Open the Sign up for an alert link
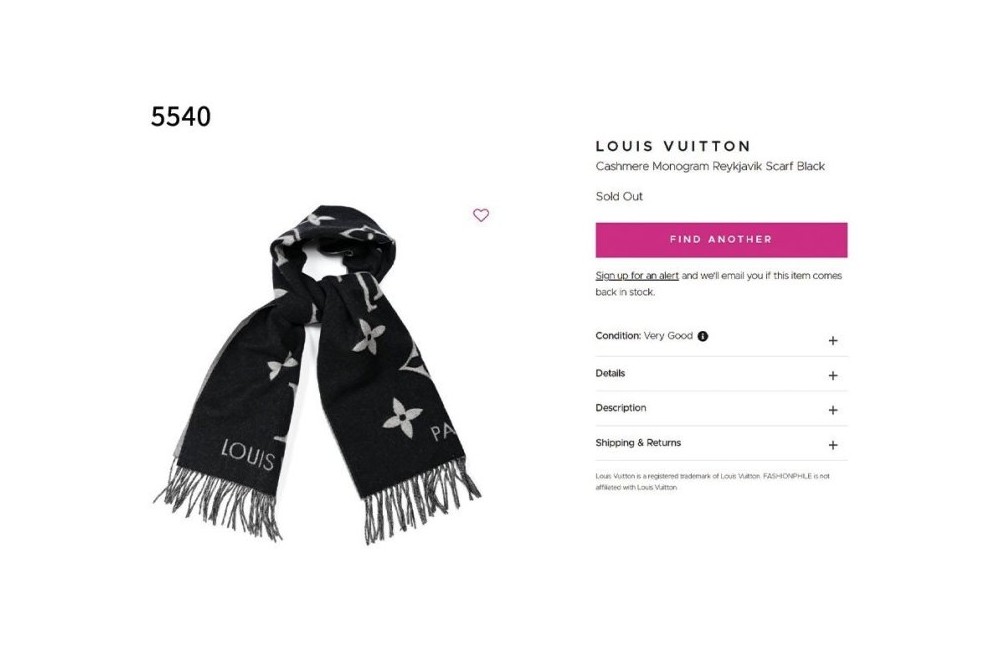The width and height of the screenshot is (1000, 661). click(x=636, y=276)
